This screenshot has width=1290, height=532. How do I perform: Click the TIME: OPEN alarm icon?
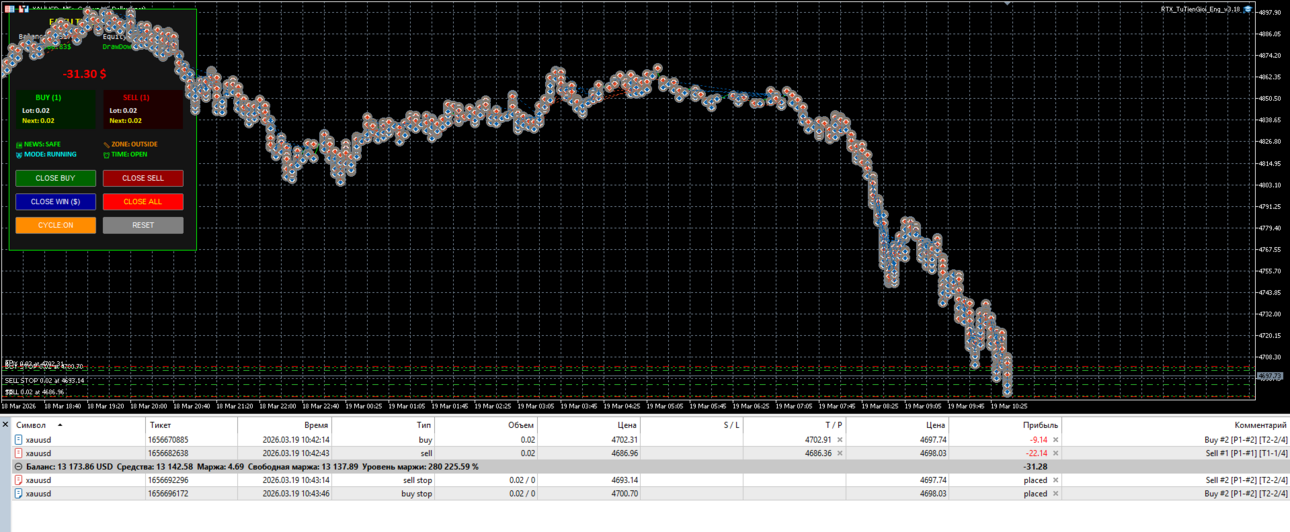click(107, 155)
